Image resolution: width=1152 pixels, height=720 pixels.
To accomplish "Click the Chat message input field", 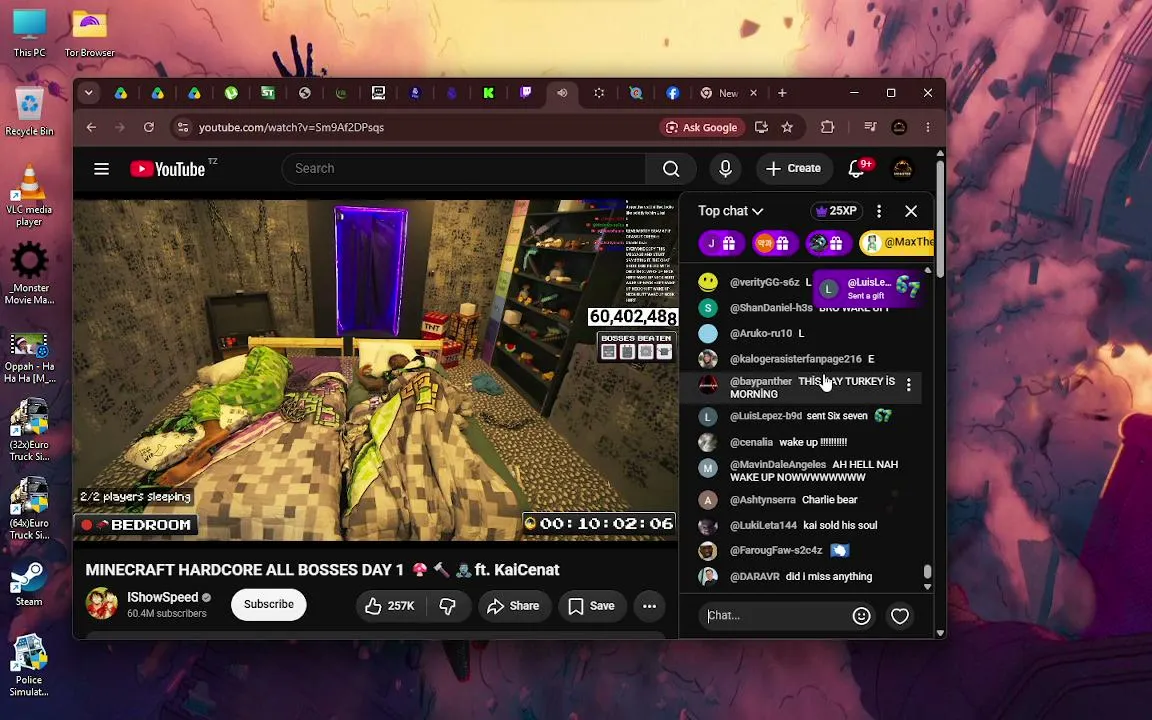I will click(x=775, y=616).
